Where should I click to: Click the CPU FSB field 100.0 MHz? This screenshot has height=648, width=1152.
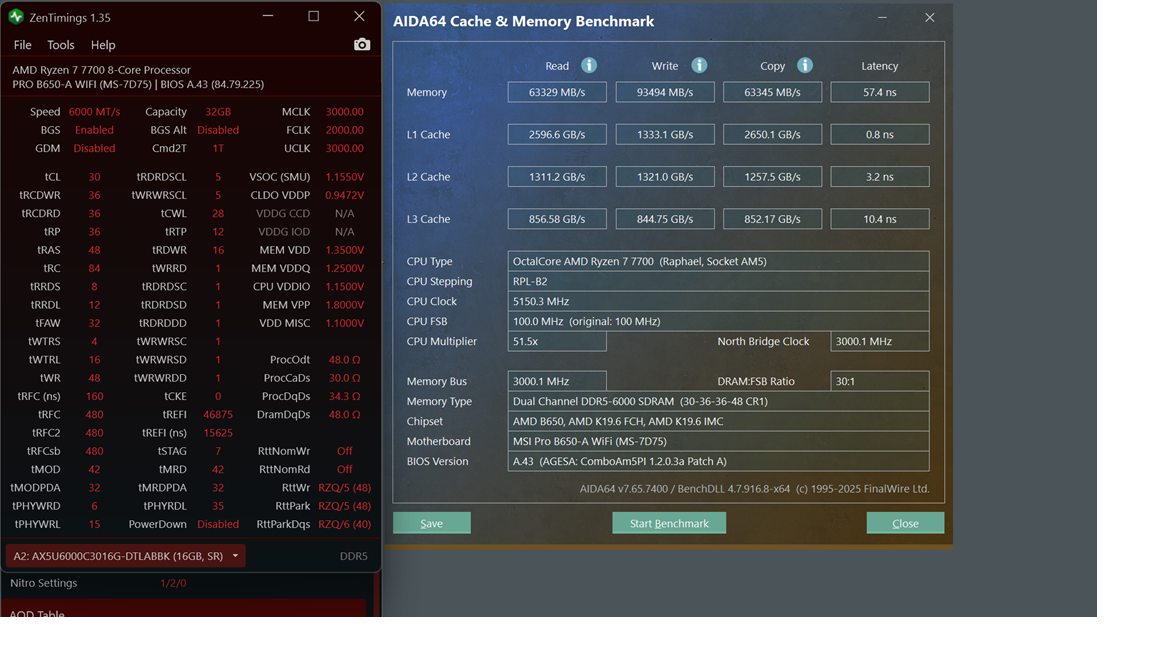coord(718,321)
